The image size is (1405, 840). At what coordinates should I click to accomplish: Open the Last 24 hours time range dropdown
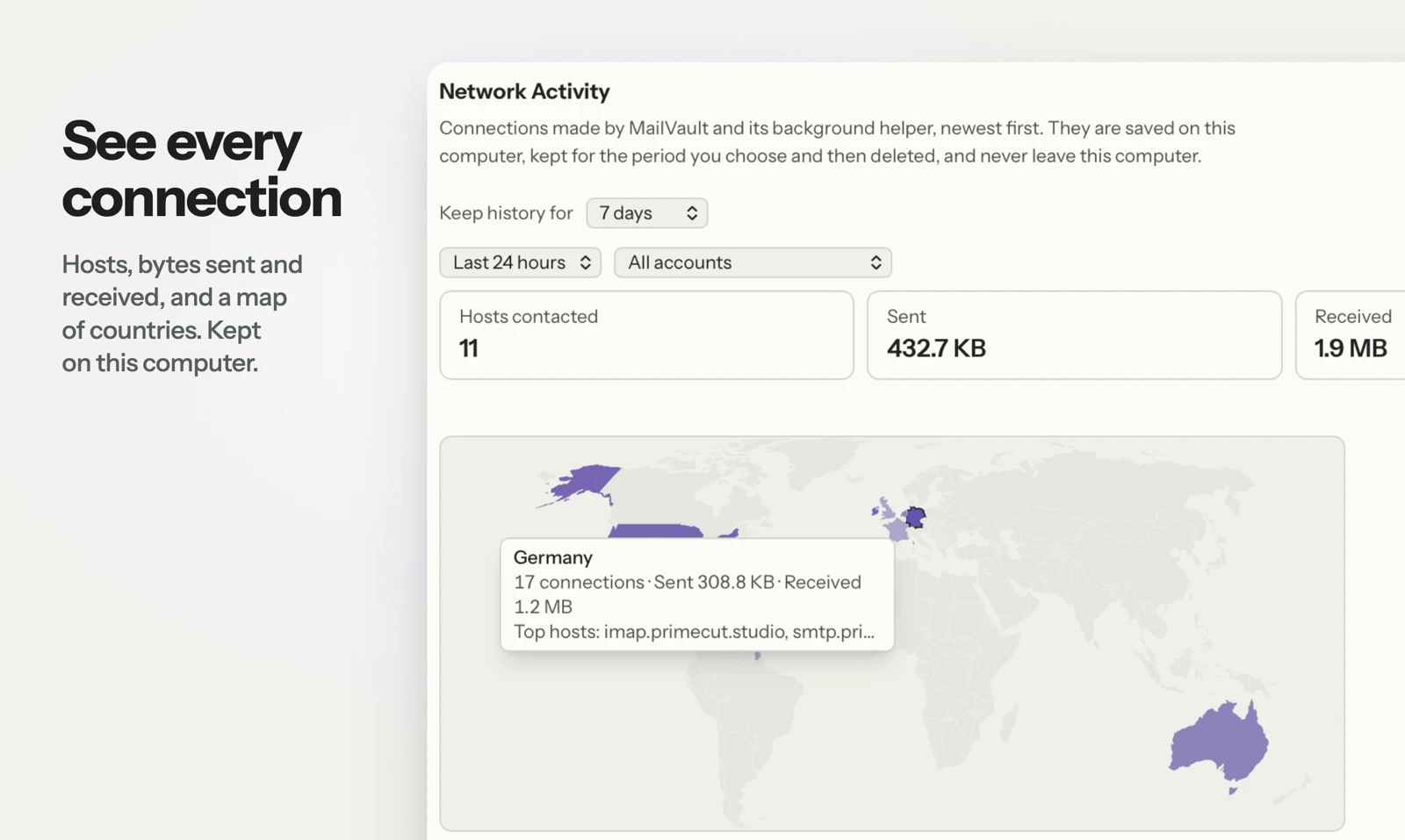pyautogui.click(x=520, y=262)
